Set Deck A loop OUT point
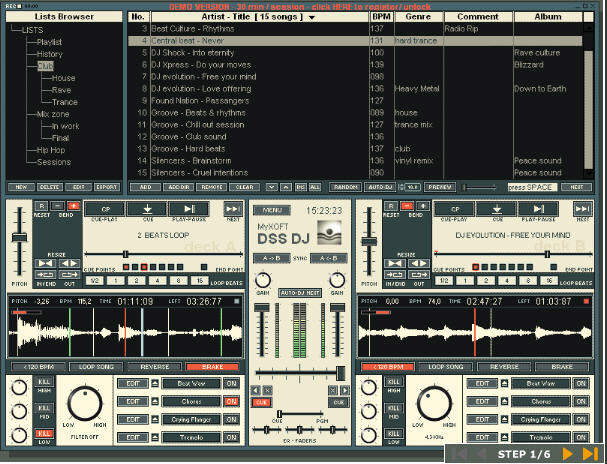607x464 pixels. click(x=69, y=275)
